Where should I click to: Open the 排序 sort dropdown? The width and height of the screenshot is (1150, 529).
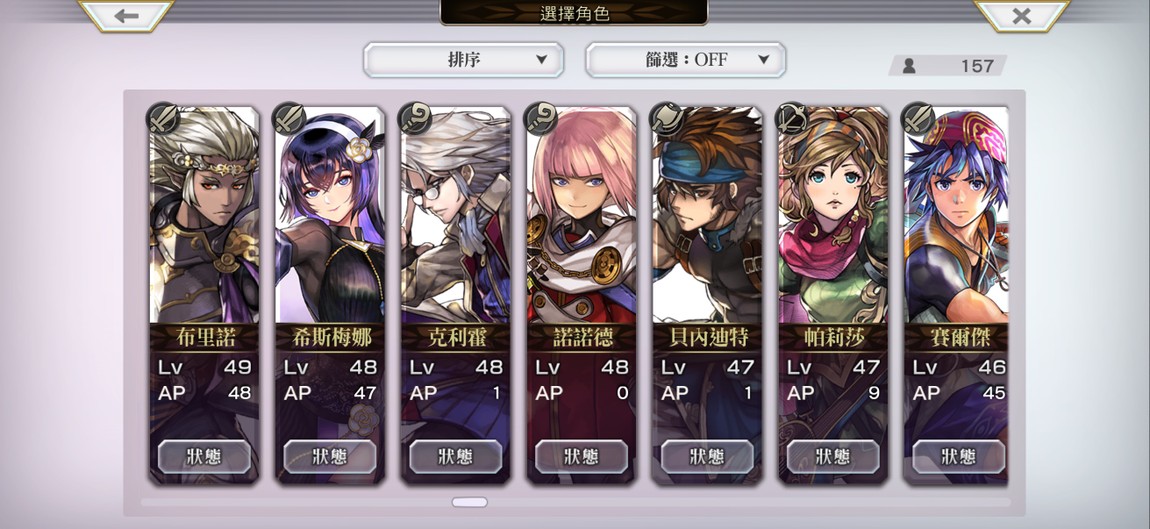pyautogui.click(x=464, y=60)
